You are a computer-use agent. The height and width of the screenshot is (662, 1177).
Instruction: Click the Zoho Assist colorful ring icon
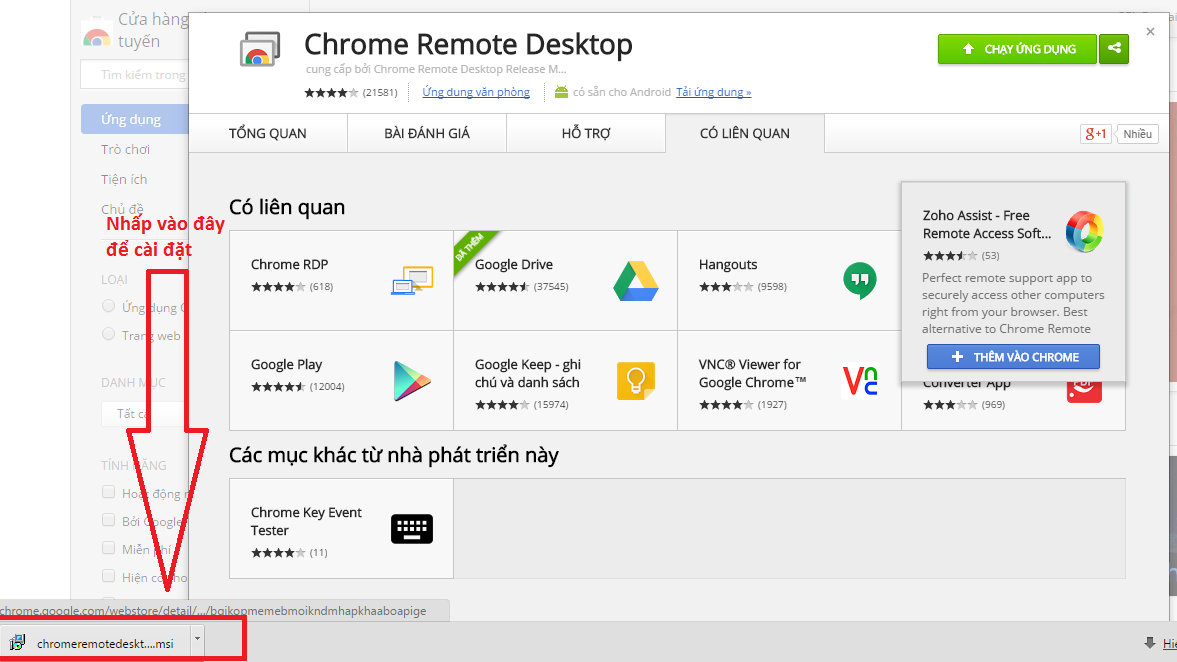tap(1084, 230)
